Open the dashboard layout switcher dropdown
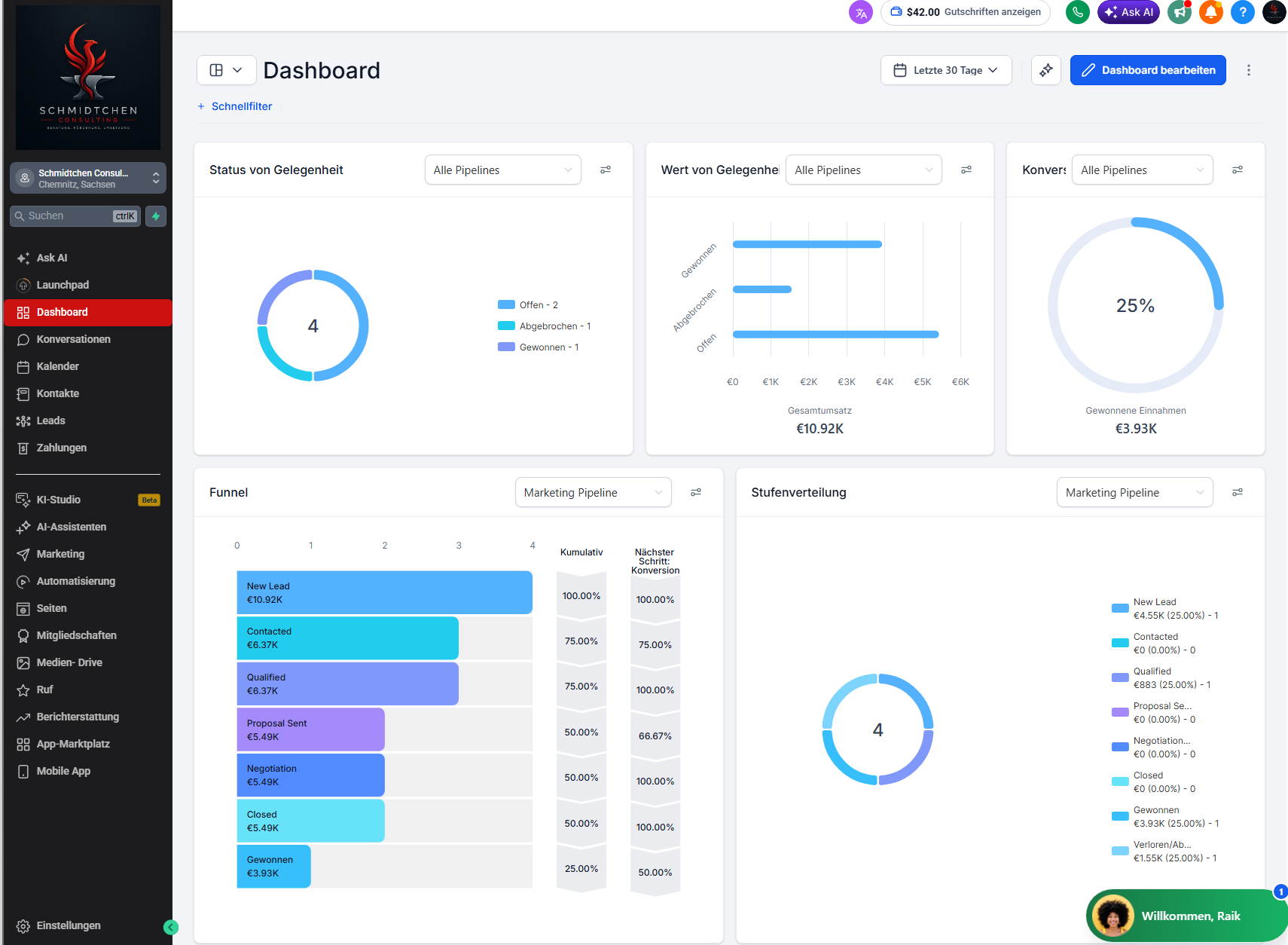The image size is (1288, 945). pyautogui.click(x=226, y=70)
